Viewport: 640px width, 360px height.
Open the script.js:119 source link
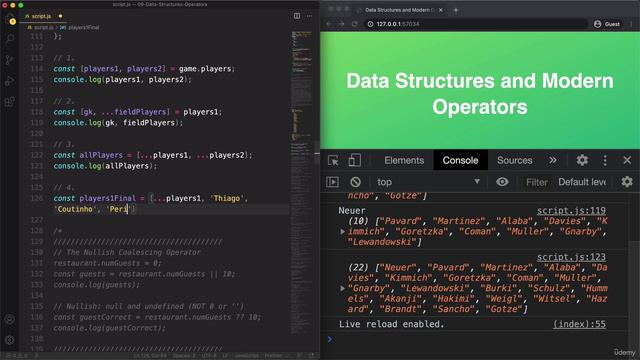[x=571, y=211]
